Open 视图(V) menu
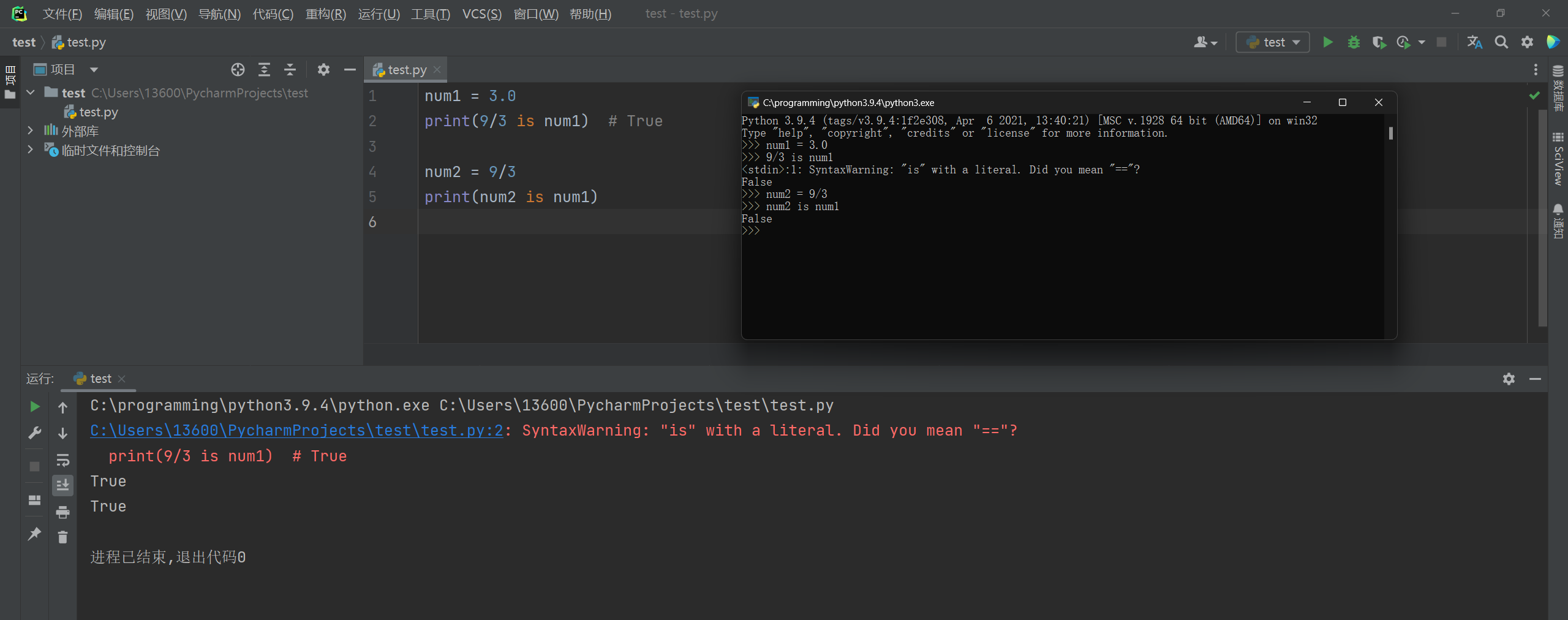 (x=166, y=13)
